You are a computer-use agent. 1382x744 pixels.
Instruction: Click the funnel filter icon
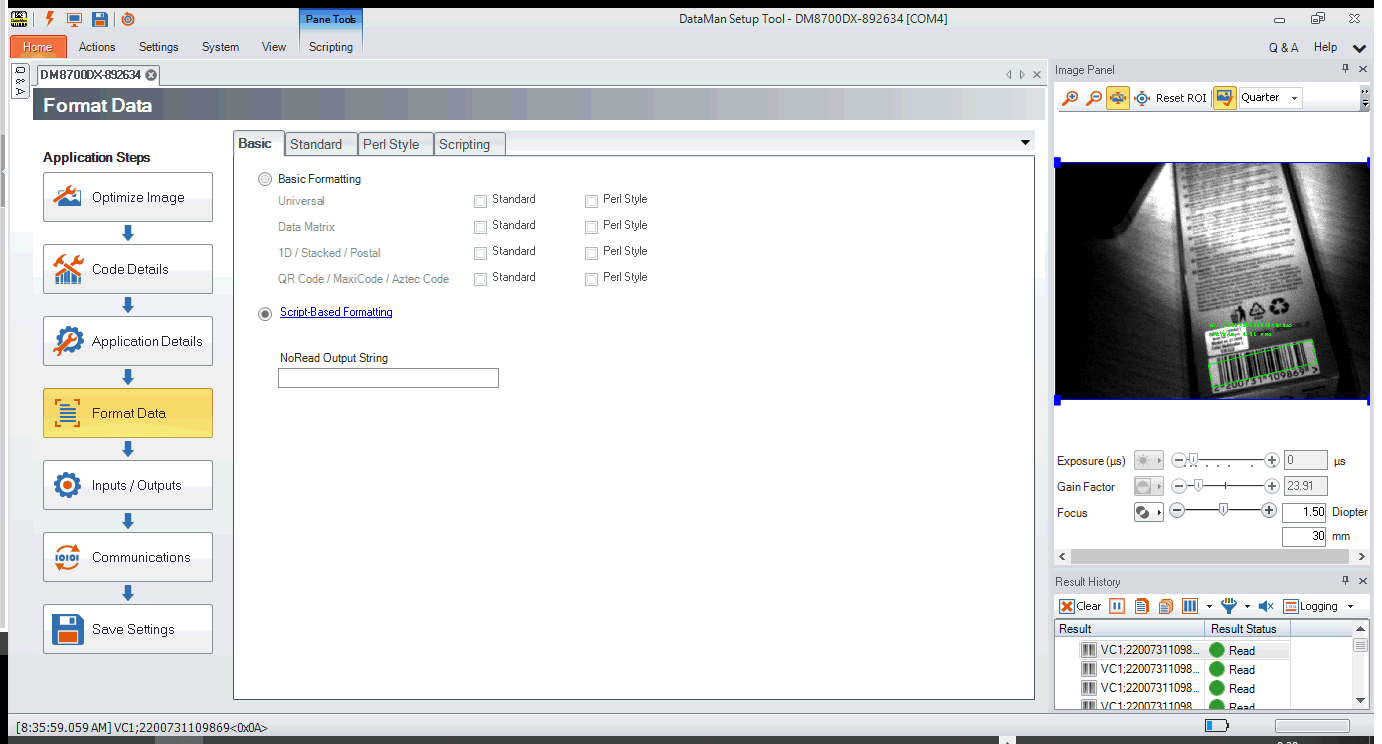pyautogui.click(x=1229, y=606)
